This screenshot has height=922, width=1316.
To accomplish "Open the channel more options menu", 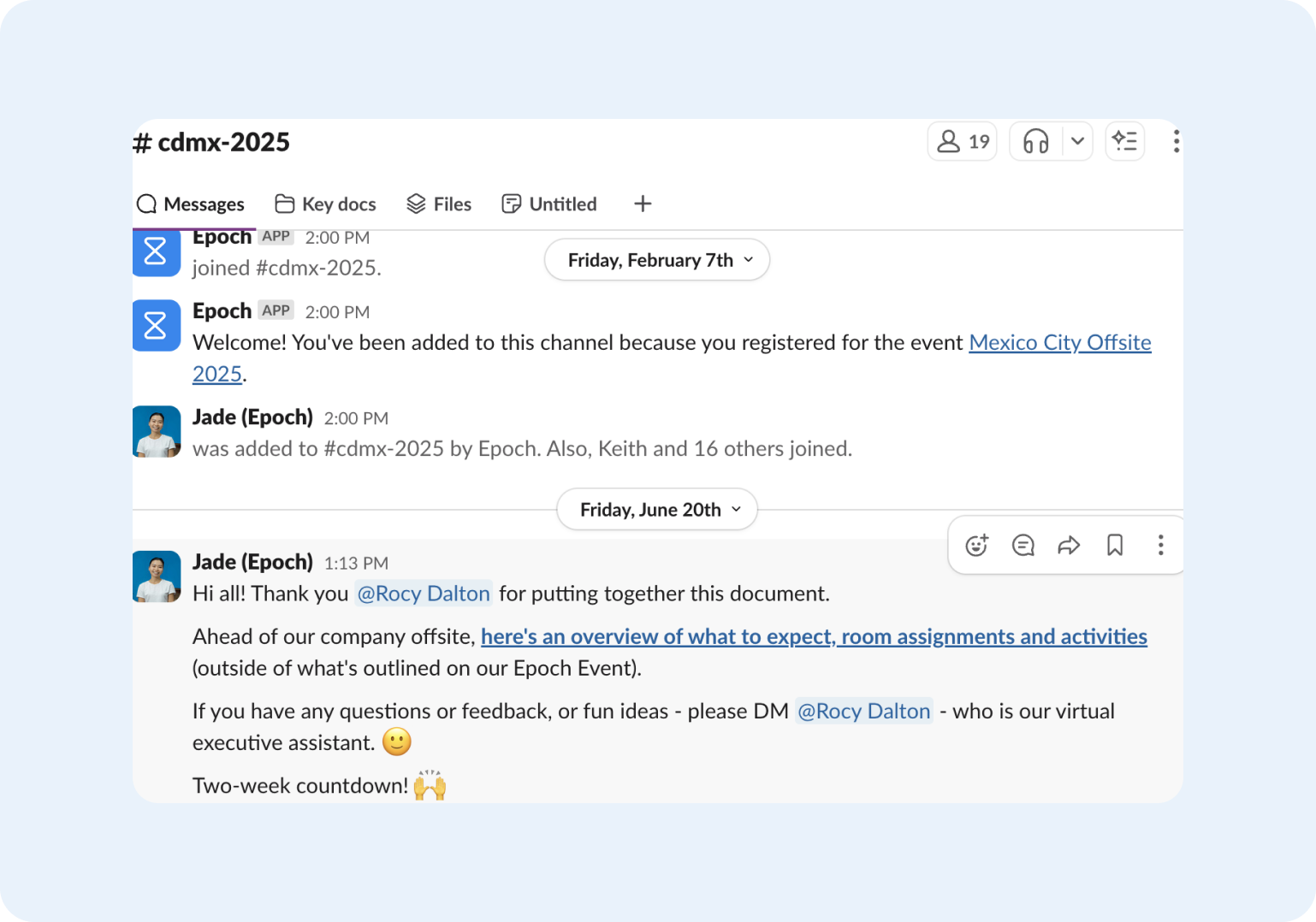I will point(1177,141).
